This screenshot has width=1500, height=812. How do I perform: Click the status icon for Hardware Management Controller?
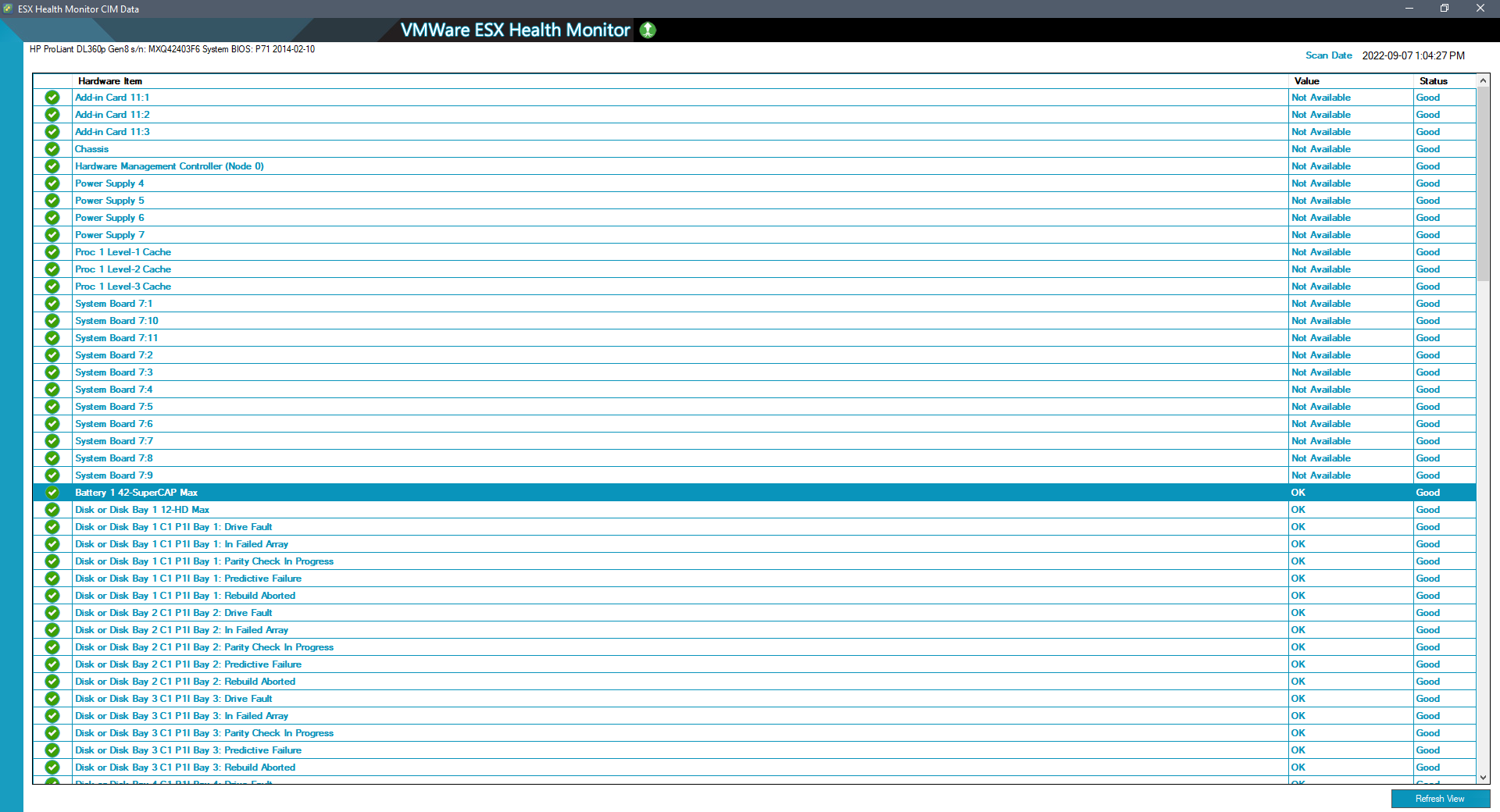tap(52, 166)
